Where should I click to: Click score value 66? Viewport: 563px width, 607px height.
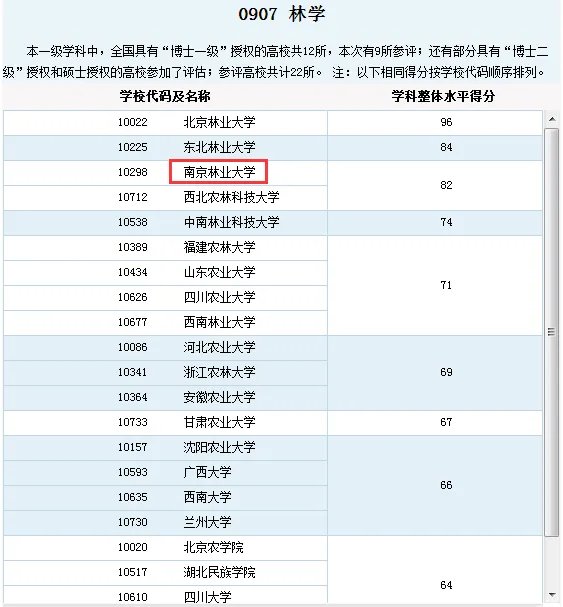point(446,485)
